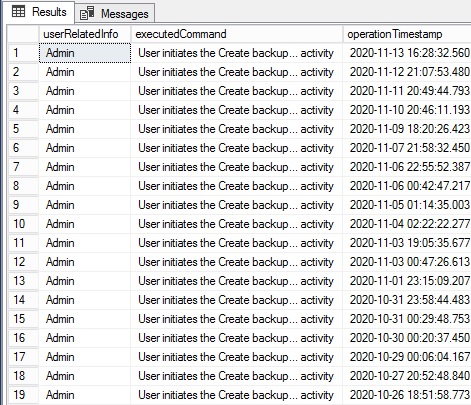Select row 1 by its row header
Screen dimensions: 471x405
coord(23,53)
